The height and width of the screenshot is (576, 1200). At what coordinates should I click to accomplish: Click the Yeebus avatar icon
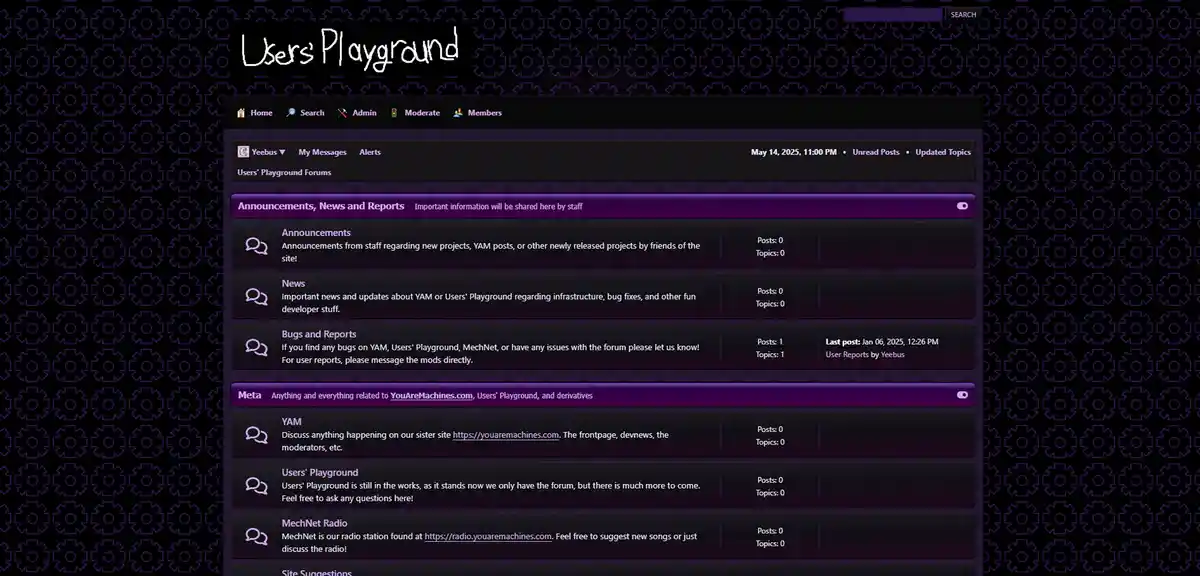243,152
